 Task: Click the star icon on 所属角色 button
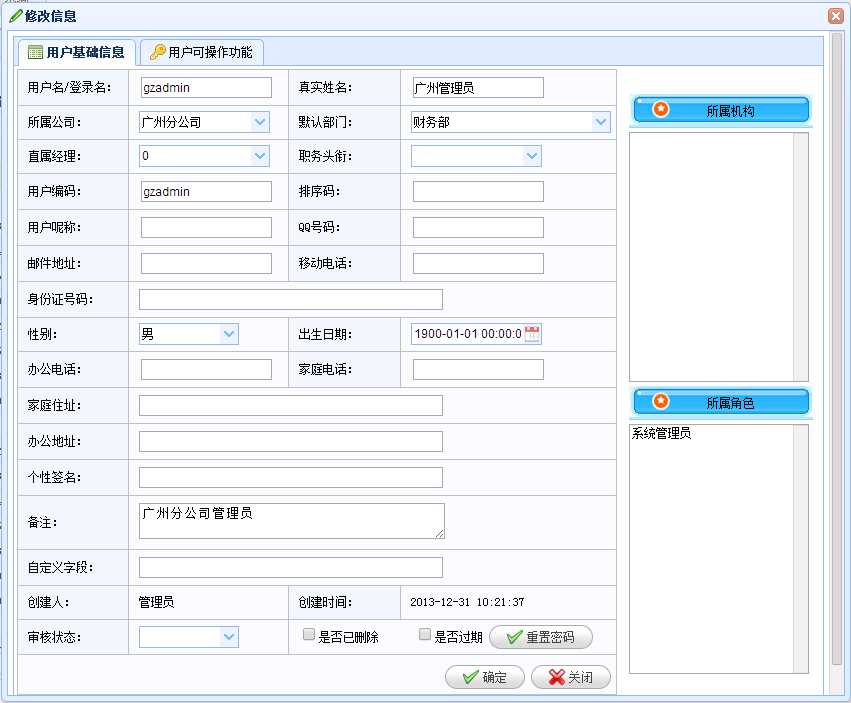[x=661, y=401]
